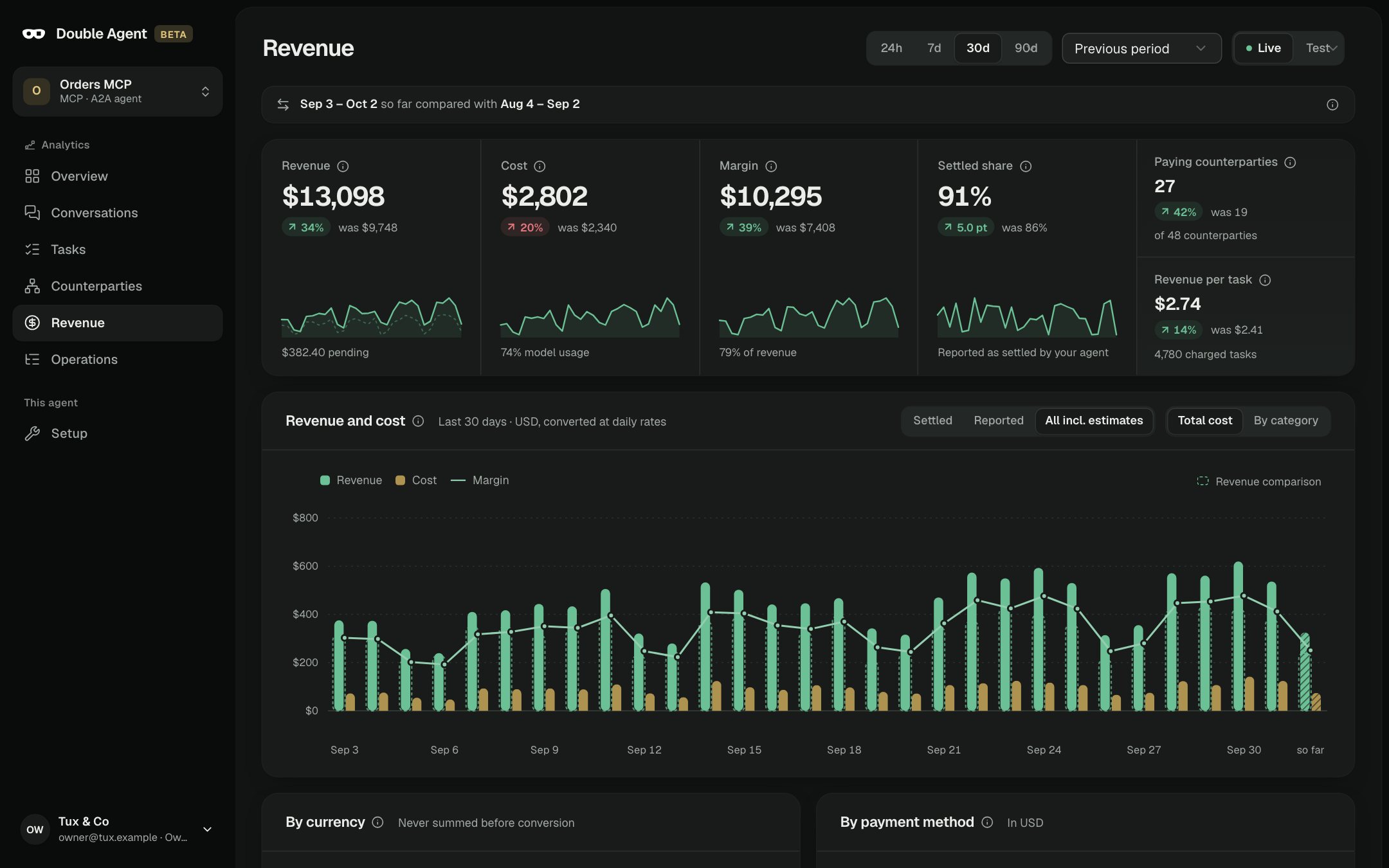
Task: Click the Counterparties network icon
Action: coord(32,286)
